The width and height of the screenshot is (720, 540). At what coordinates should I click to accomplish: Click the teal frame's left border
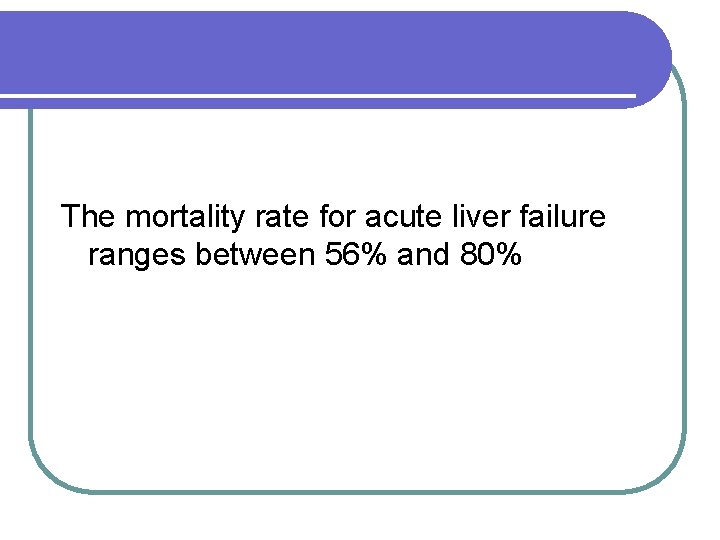30,300
